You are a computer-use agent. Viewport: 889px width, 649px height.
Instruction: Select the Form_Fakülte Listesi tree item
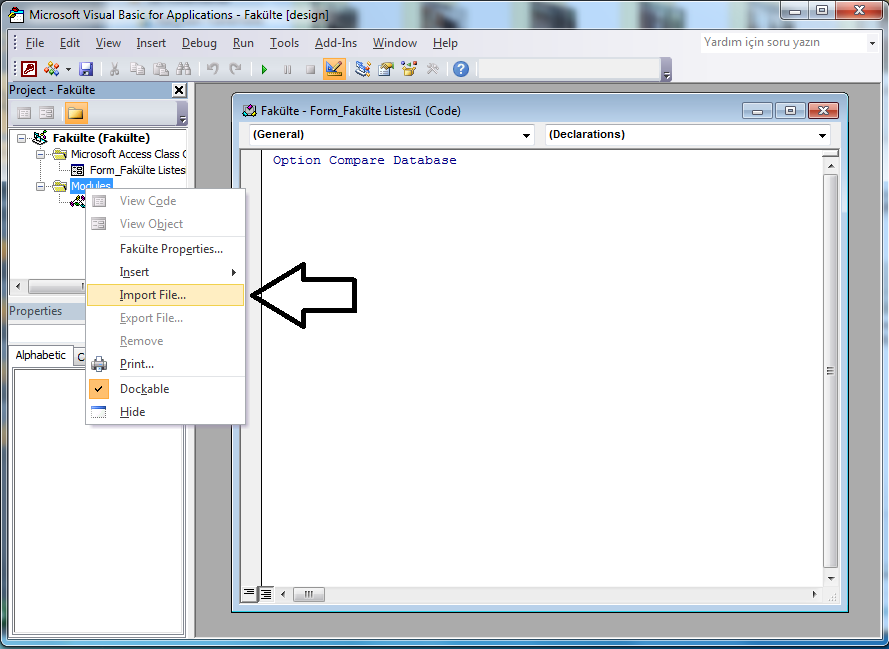tap(129, 170)
